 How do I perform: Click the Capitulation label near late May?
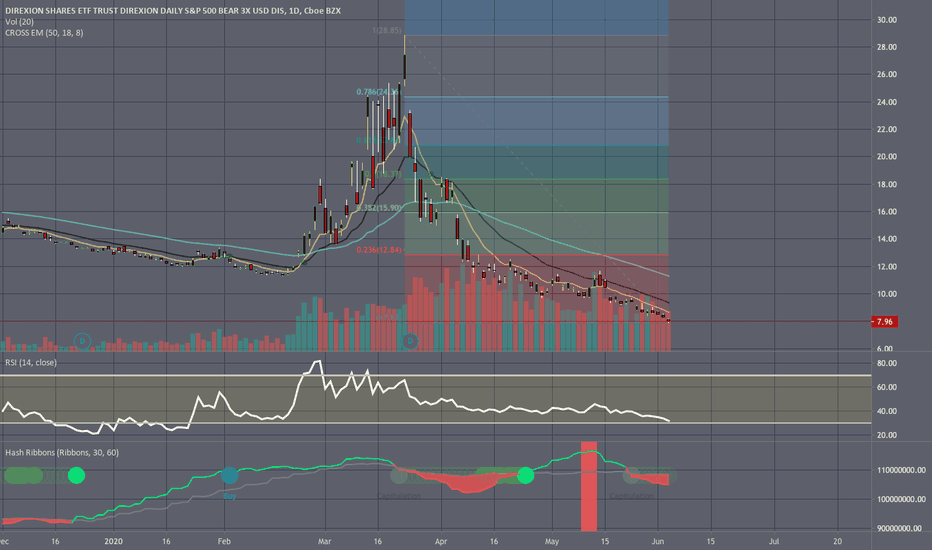(631, 496)
